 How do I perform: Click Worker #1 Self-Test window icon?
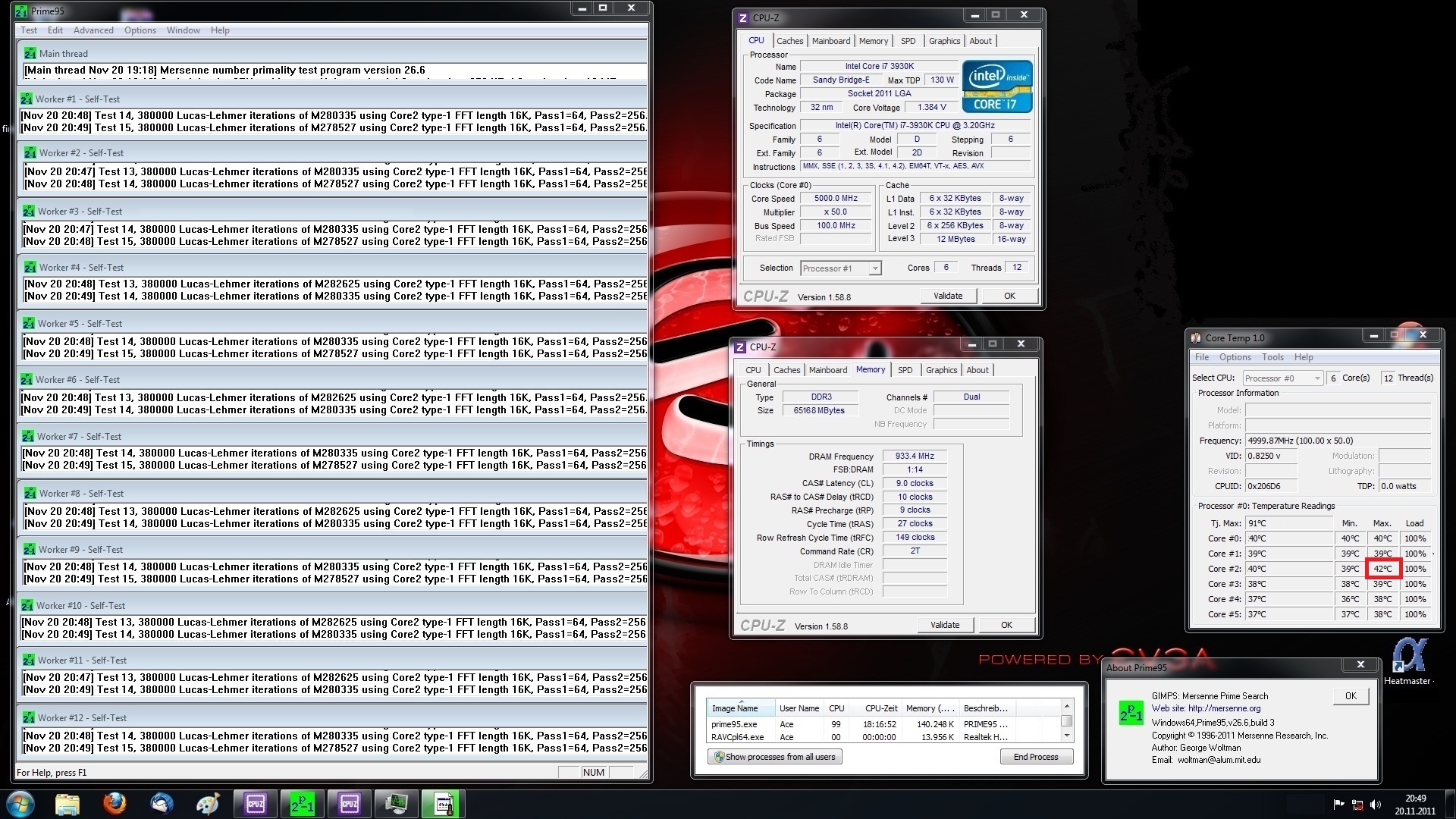(27, 99)
